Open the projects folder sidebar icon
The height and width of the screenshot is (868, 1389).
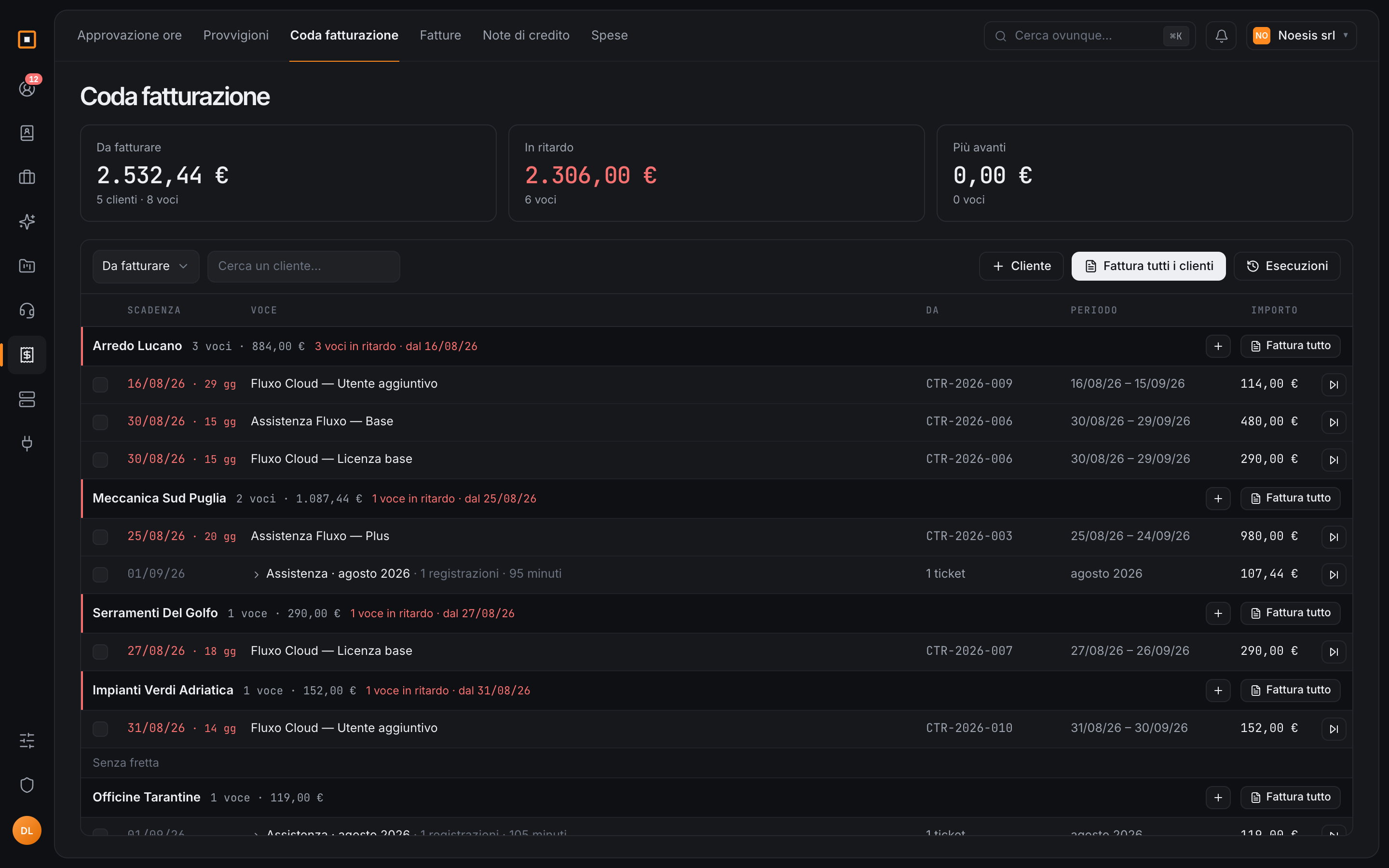[27, 266]
